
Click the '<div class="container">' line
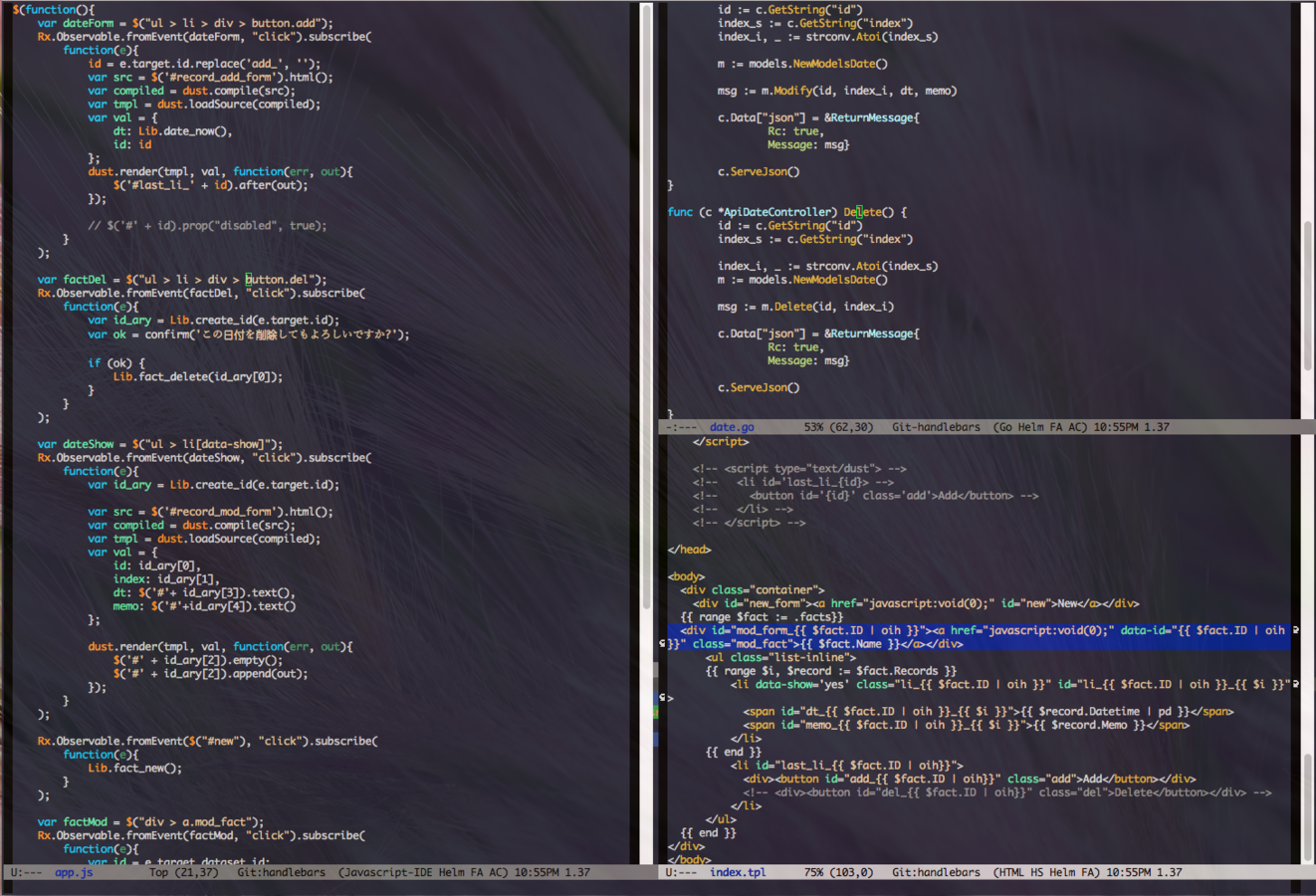[753, 590]
